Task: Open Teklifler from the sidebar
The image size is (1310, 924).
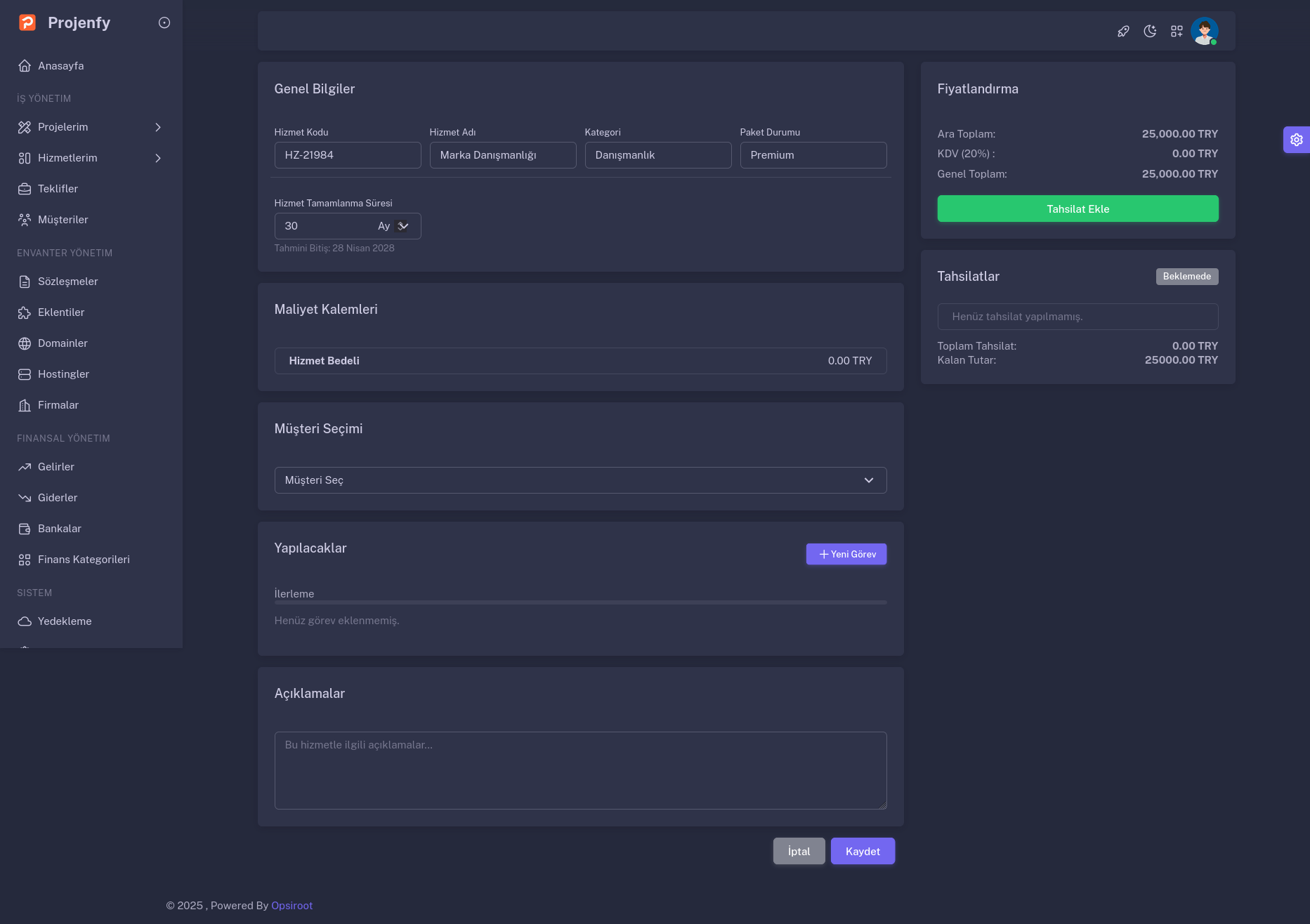Action: pyautogui.click(x=58, y=189)
